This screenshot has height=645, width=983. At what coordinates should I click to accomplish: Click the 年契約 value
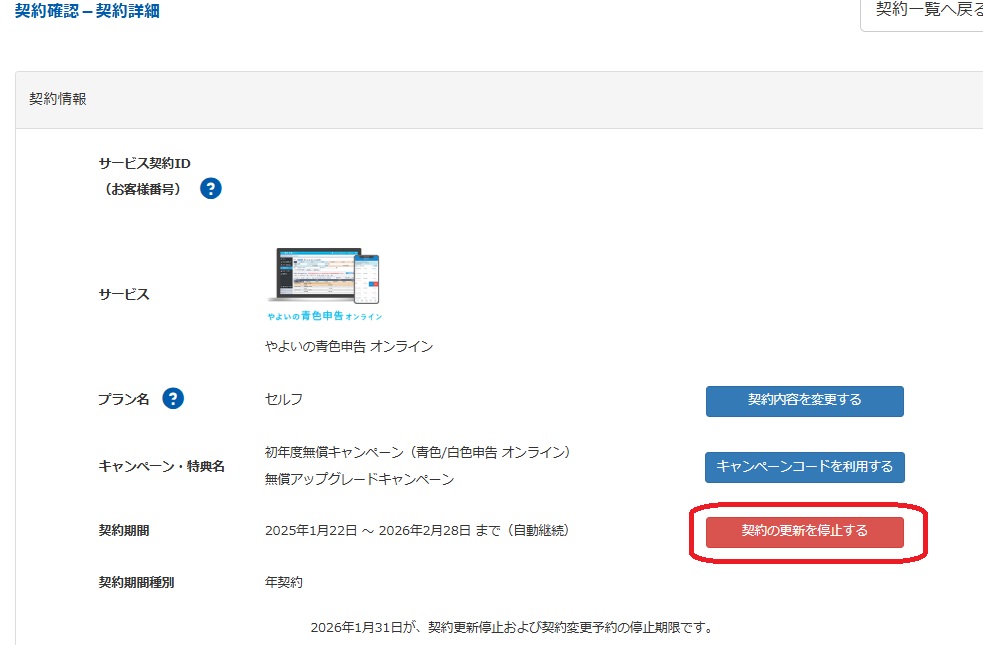click(x=284, y=581)
